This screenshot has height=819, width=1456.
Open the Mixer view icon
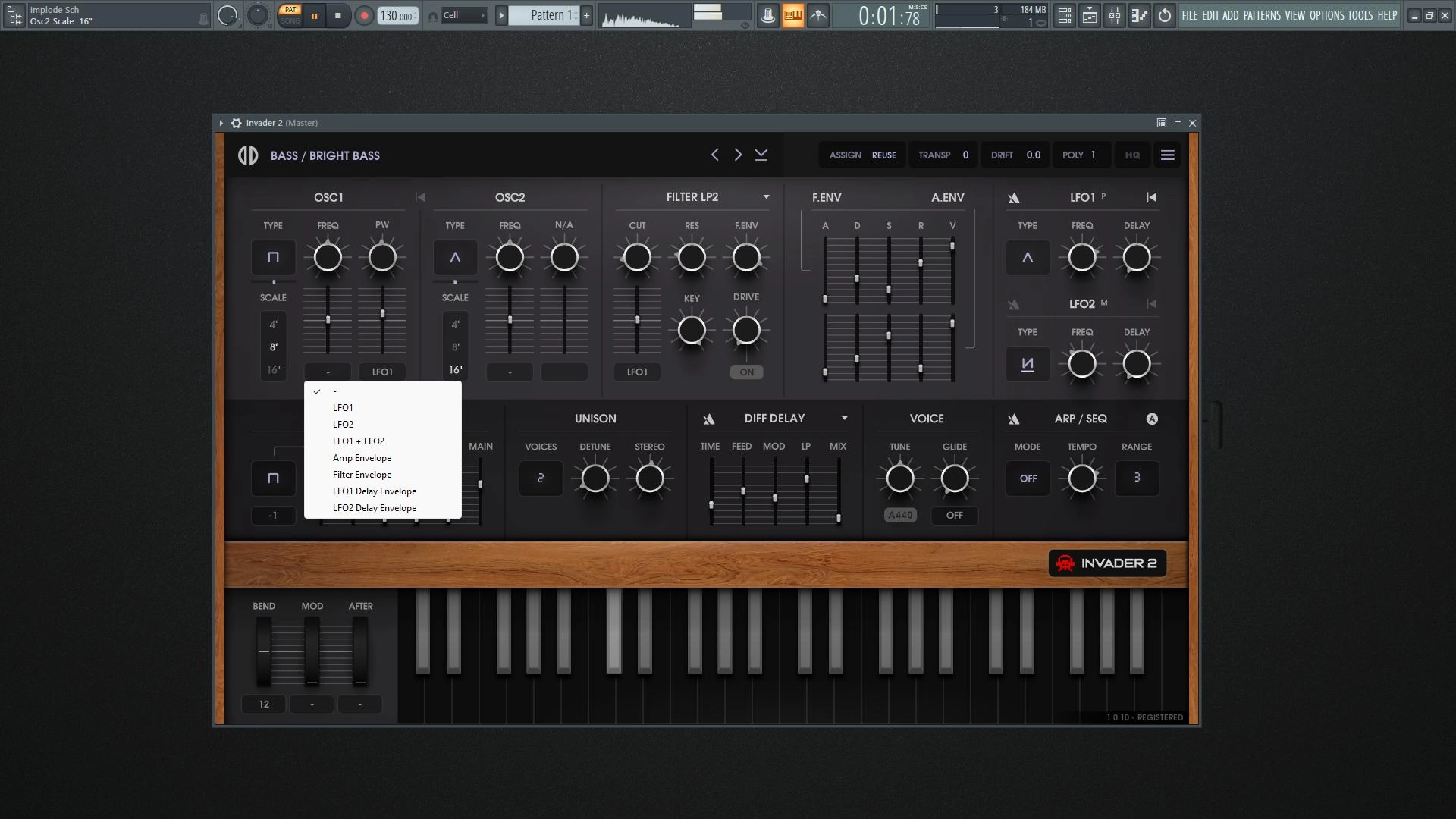point(1115,15)
